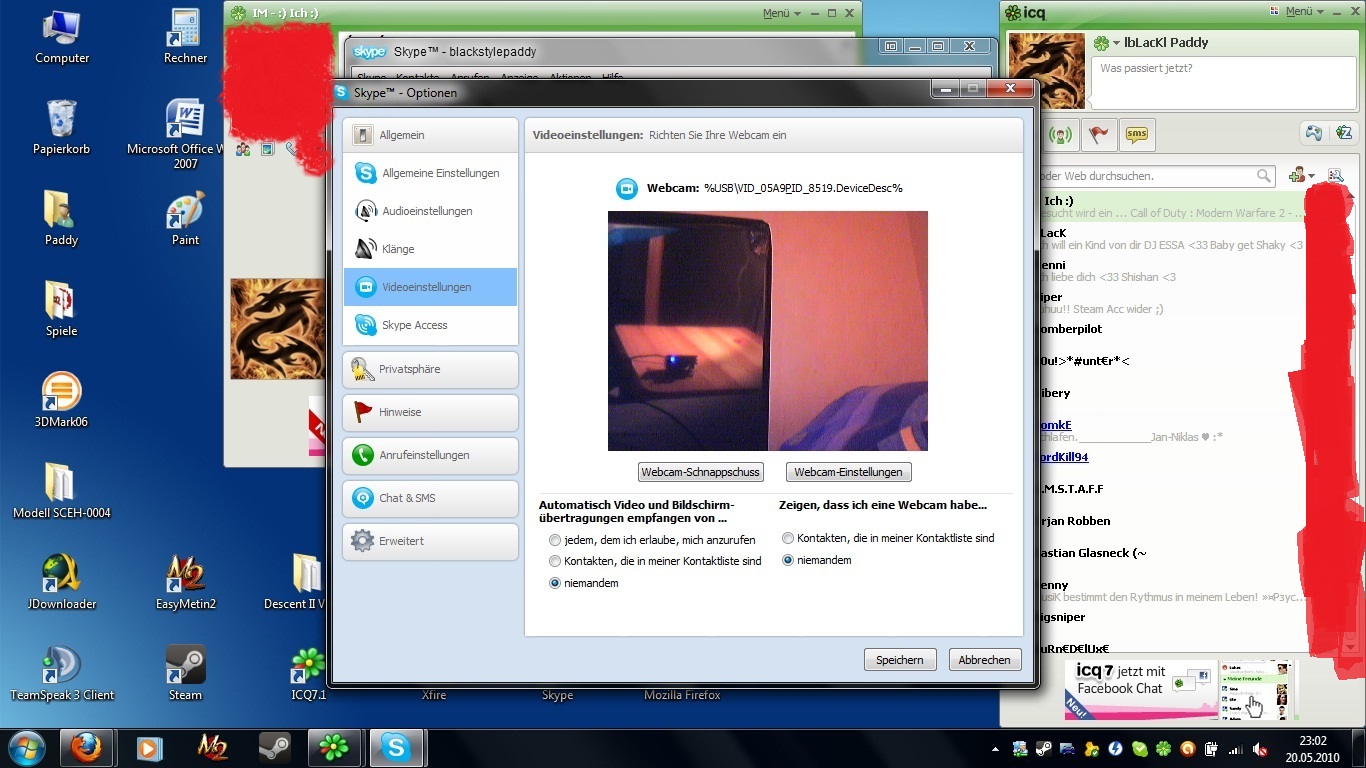Open Menü dropdown in the IM window

(x=782, y=13)
